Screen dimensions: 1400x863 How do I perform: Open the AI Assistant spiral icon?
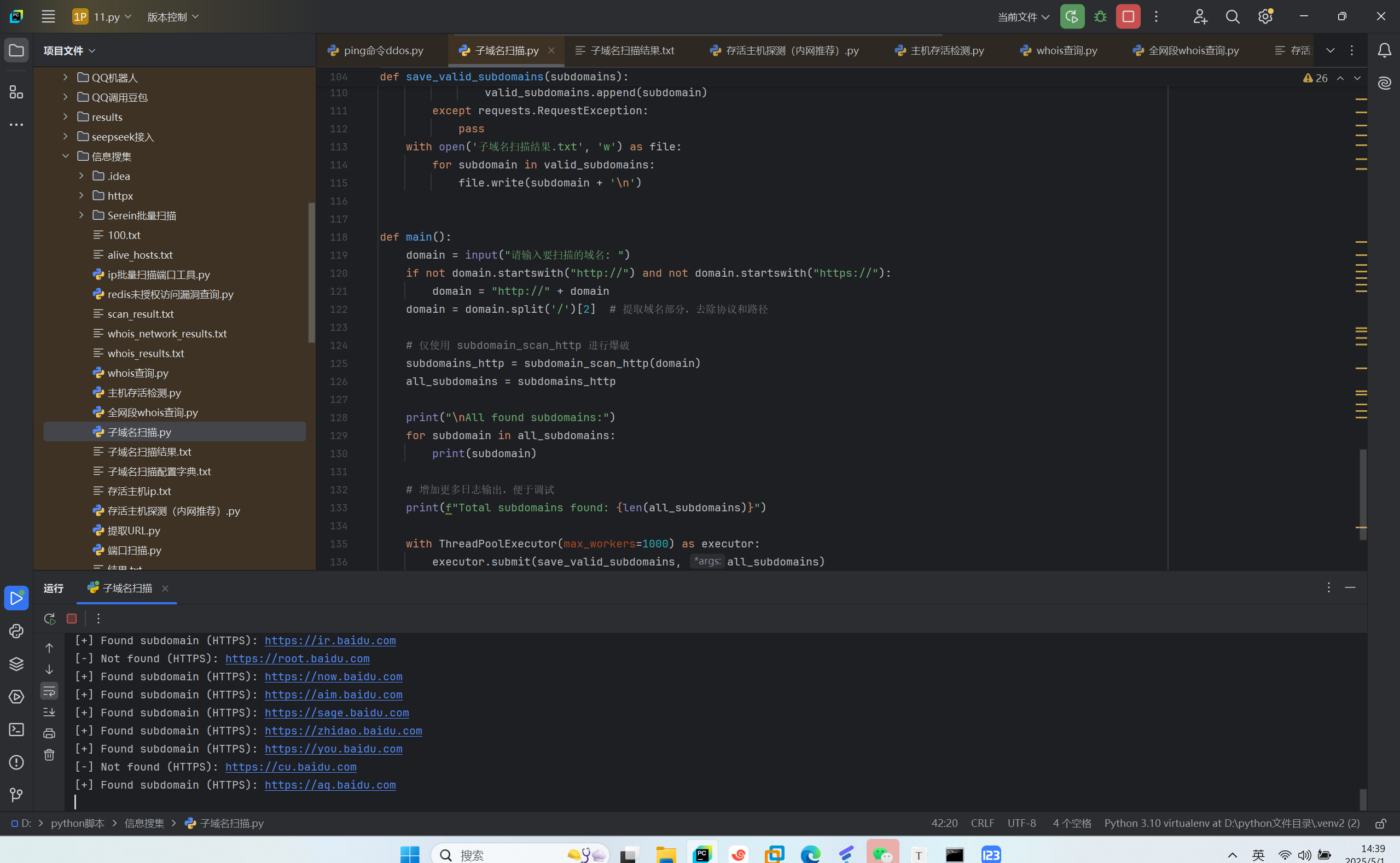[x=1384, y=83]
